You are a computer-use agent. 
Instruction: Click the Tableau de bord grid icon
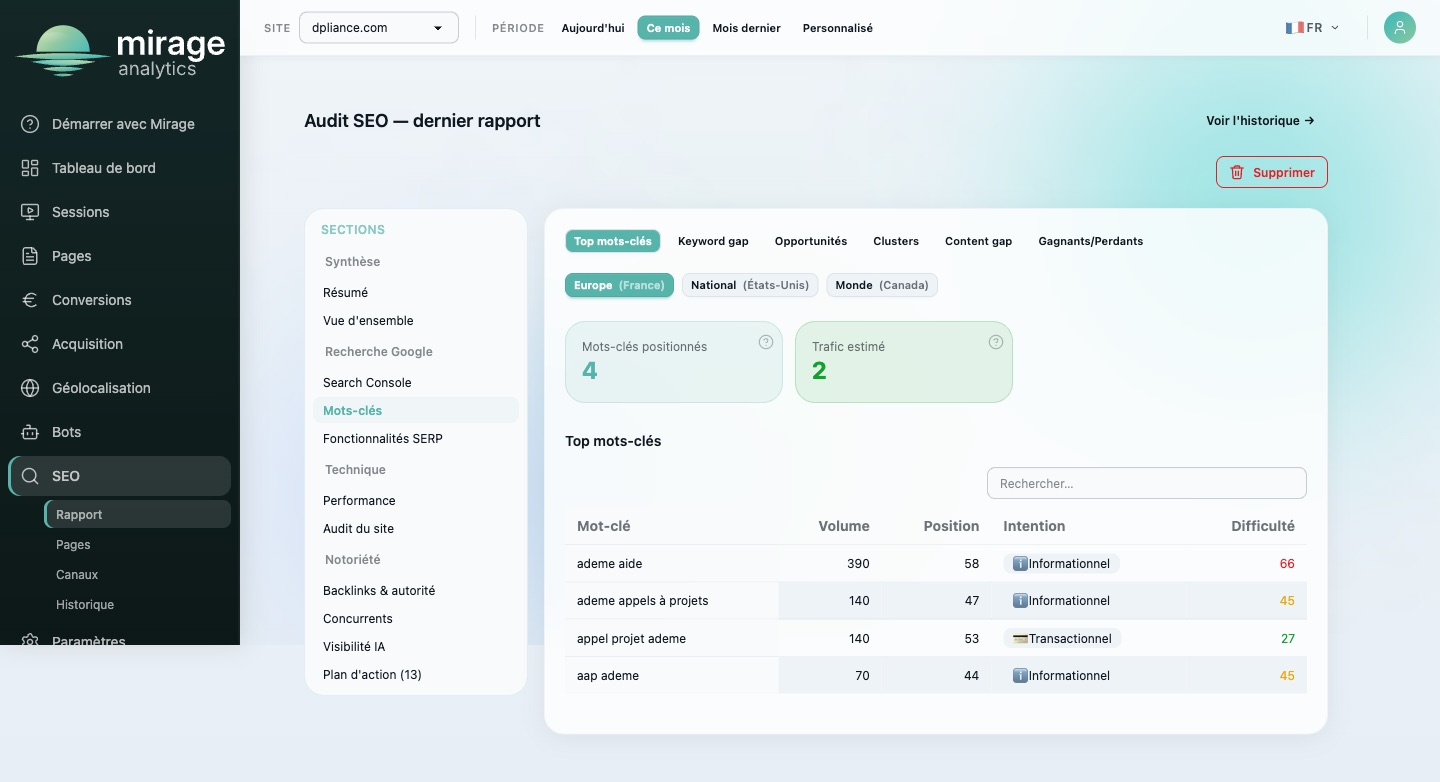click(30, 168)
